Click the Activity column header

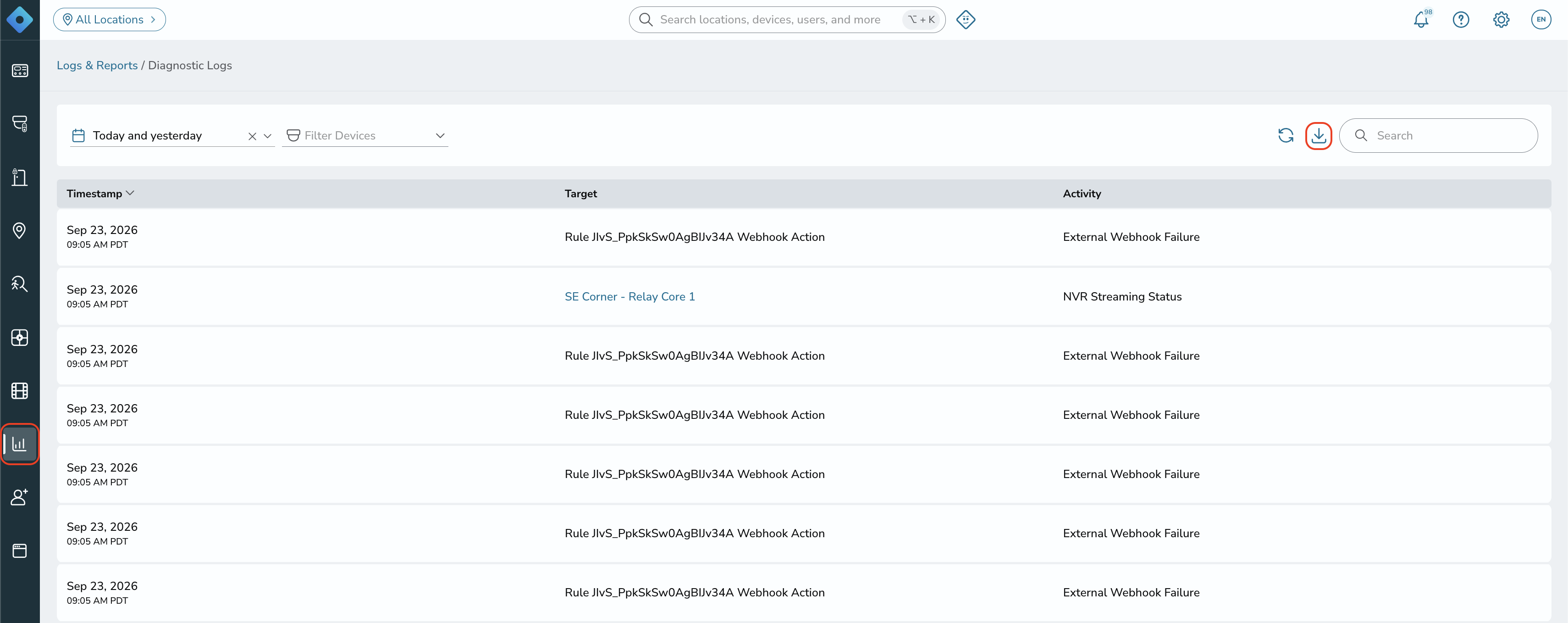pyautogui.click(x=1082, y=194)
